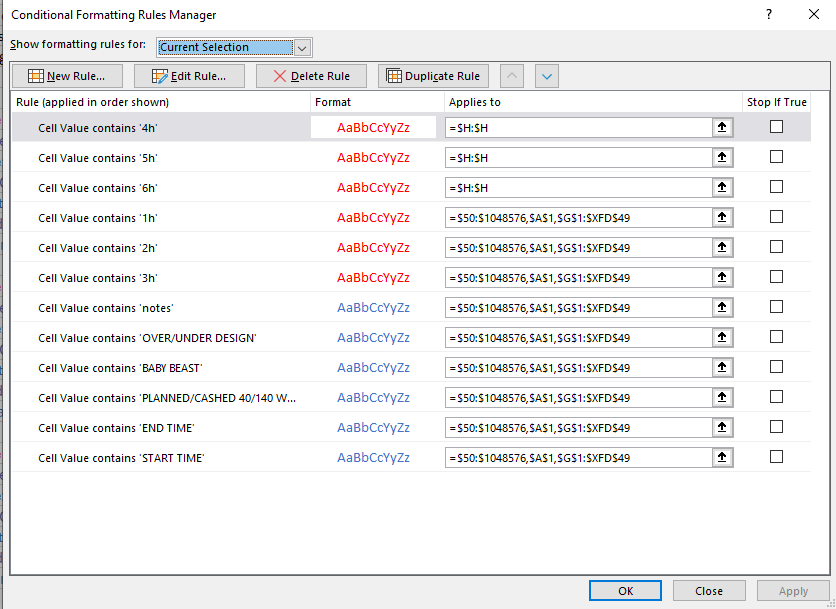
Task: Collapse range selector for the '3h' rule
Action: [x=722, y=277]
